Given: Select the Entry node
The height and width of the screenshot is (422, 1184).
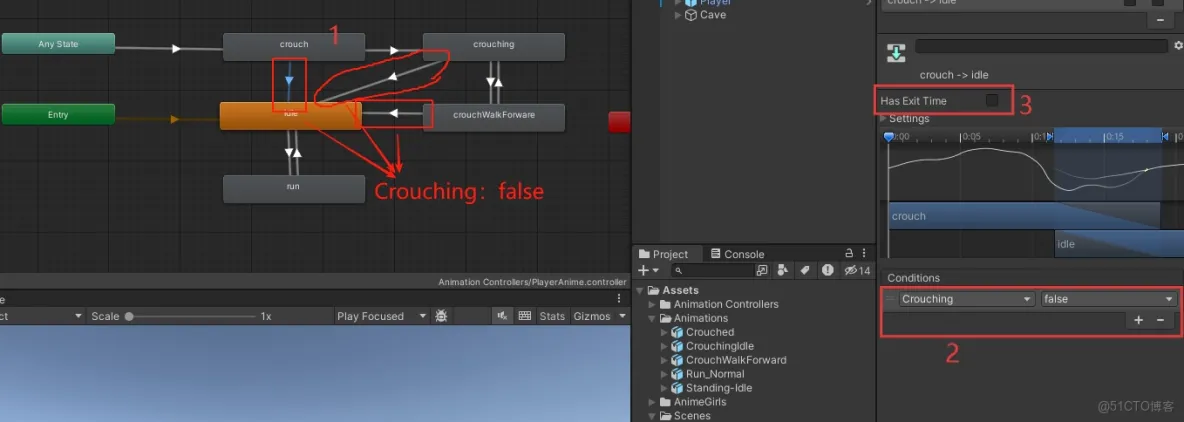Looking at the screenshot, I should pyautogui.click(x=58, y=115).
